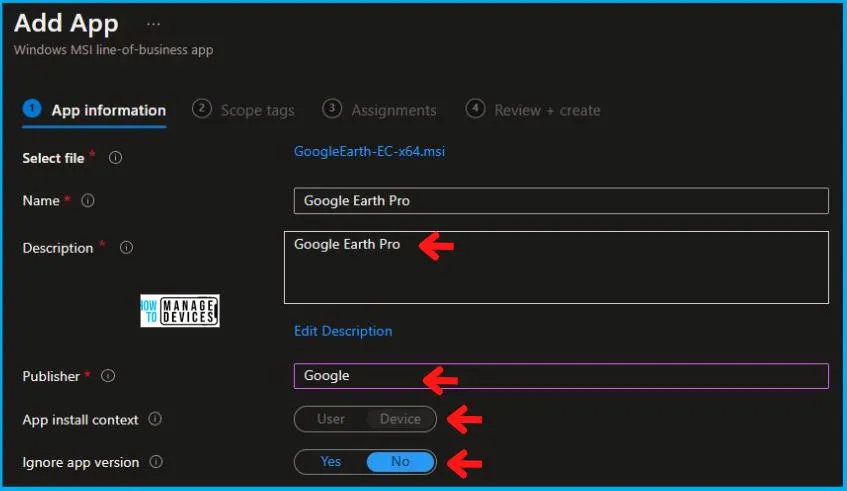Click the info icon next to Ignore app version
Image resolution: width=847 pixels, height=491 pixels.
(156, 462)
